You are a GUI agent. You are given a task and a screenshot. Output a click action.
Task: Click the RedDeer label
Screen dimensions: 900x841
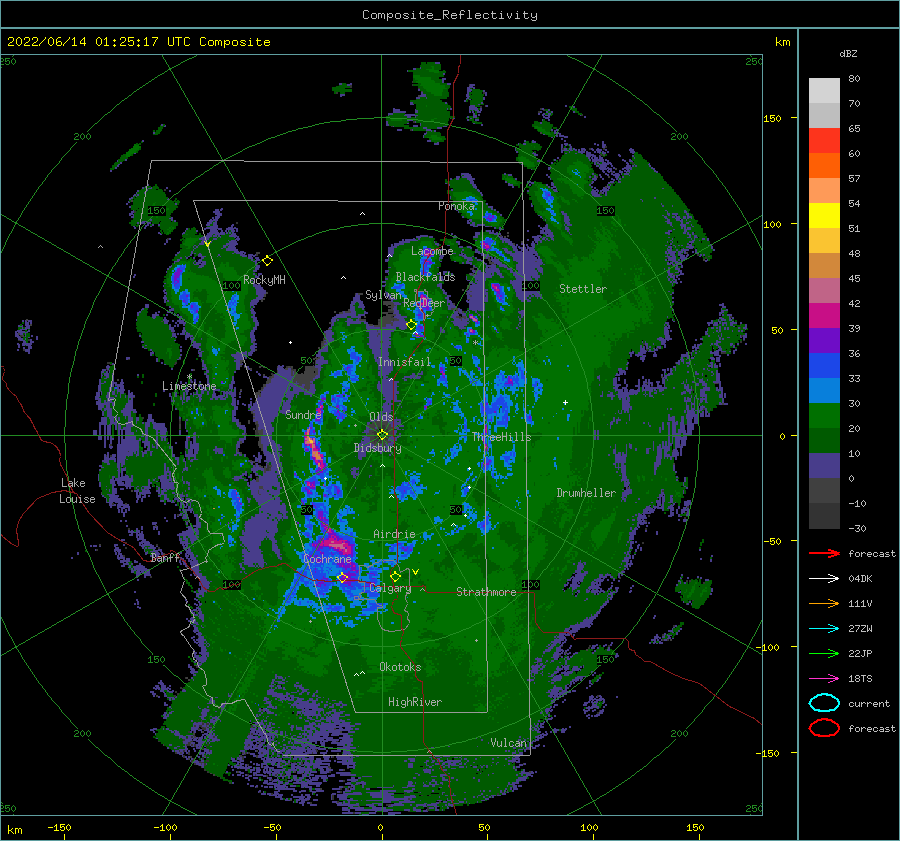[424, 303]
